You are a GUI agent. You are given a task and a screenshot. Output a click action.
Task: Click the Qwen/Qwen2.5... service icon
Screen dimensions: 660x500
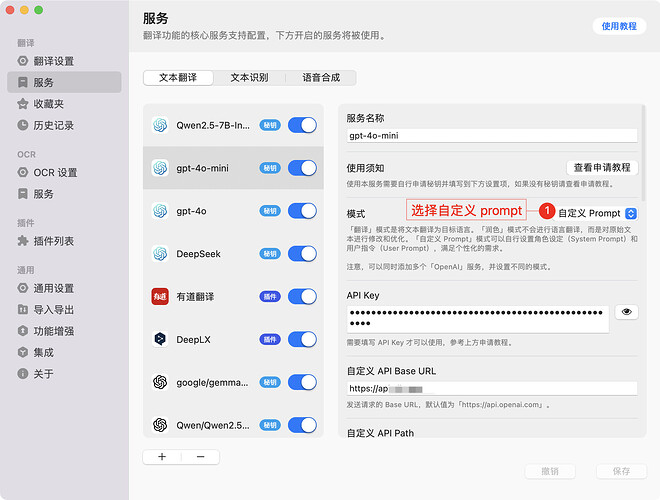(x=160, y=425)
